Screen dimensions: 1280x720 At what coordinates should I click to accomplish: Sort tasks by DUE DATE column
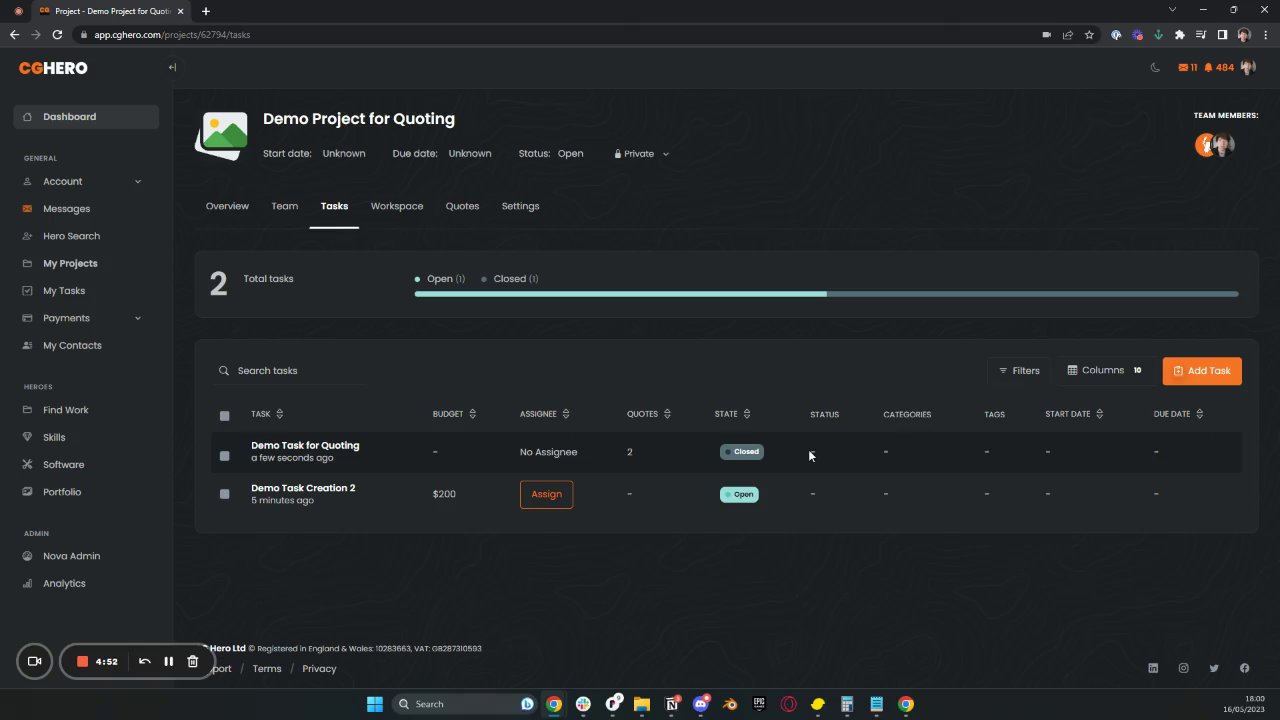[1179, 414]
